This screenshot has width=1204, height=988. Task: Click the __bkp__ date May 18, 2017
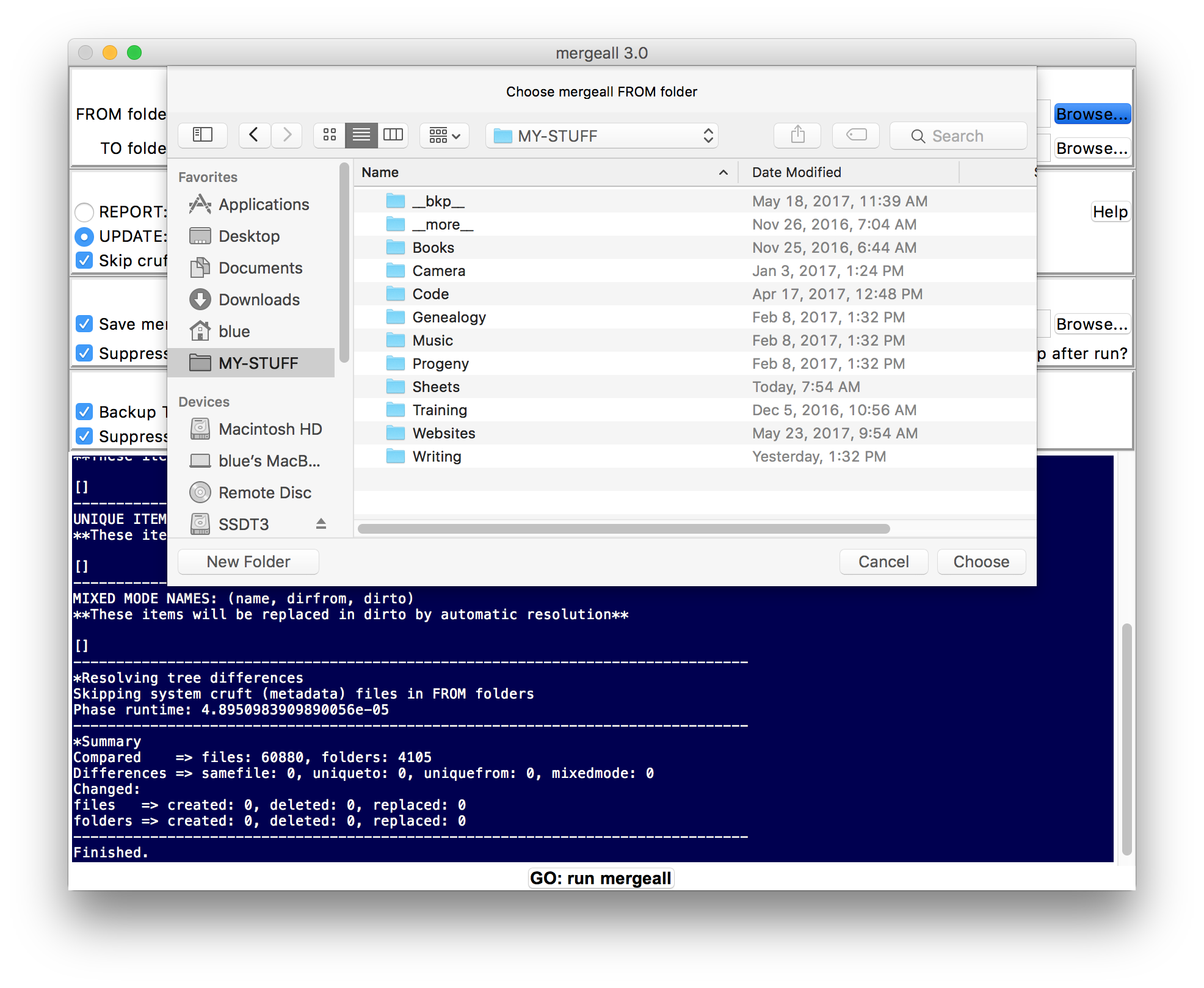click(840, 201)
